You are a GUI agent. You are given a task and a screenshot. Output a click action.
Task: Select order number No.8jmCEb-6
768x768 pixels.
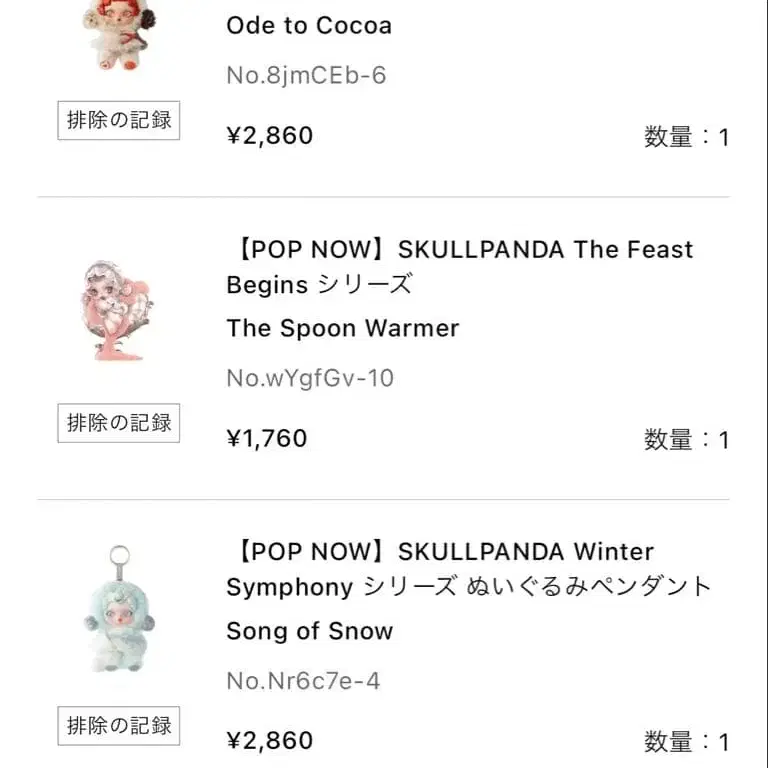pyautogui.click(x=306, y=76)
